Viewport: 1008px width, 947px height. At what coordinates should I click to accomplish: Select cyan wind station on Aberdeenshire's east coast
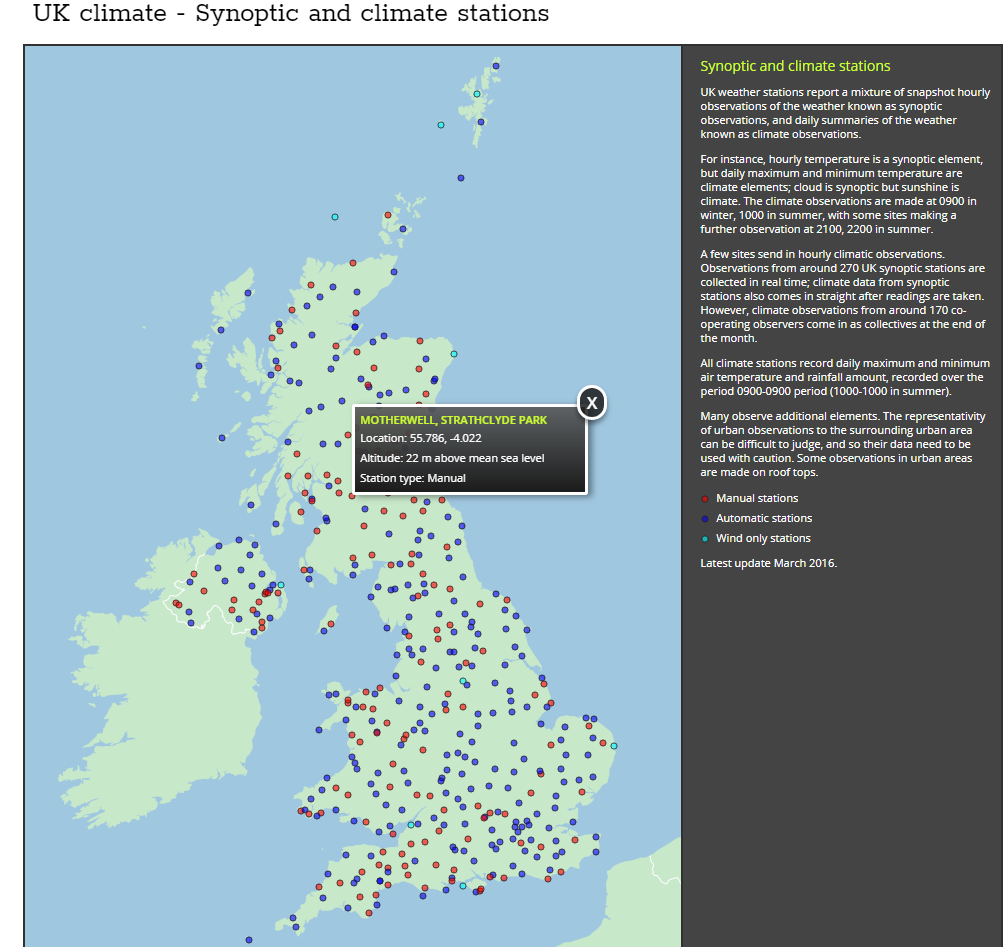454,354
